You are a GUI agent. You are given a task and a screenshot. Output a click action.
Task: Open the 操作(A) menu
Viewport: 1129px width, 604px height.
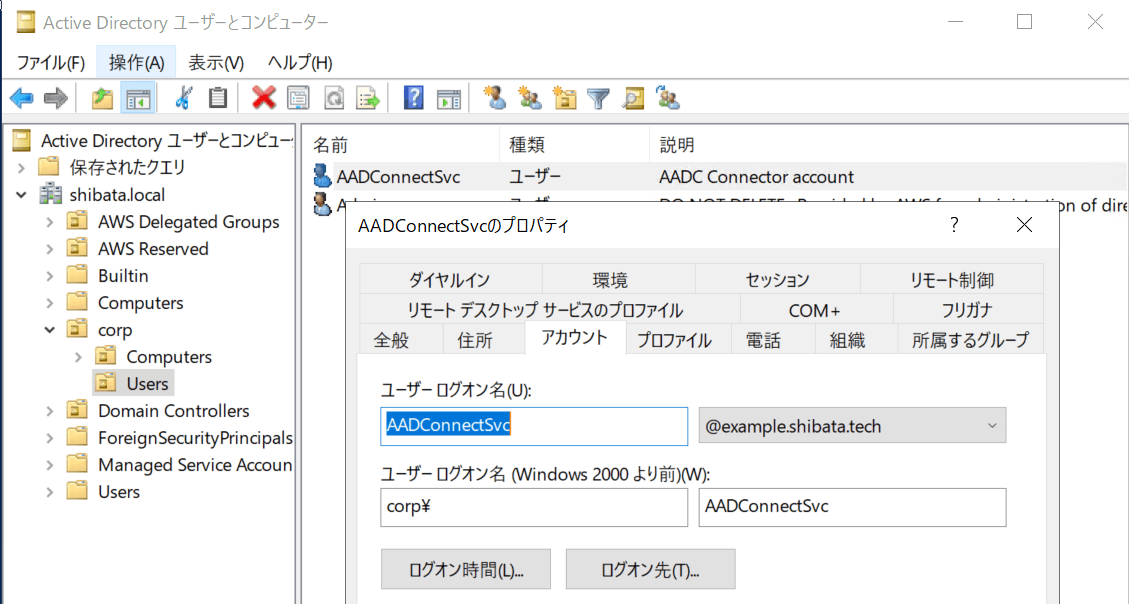coord(136,63)
